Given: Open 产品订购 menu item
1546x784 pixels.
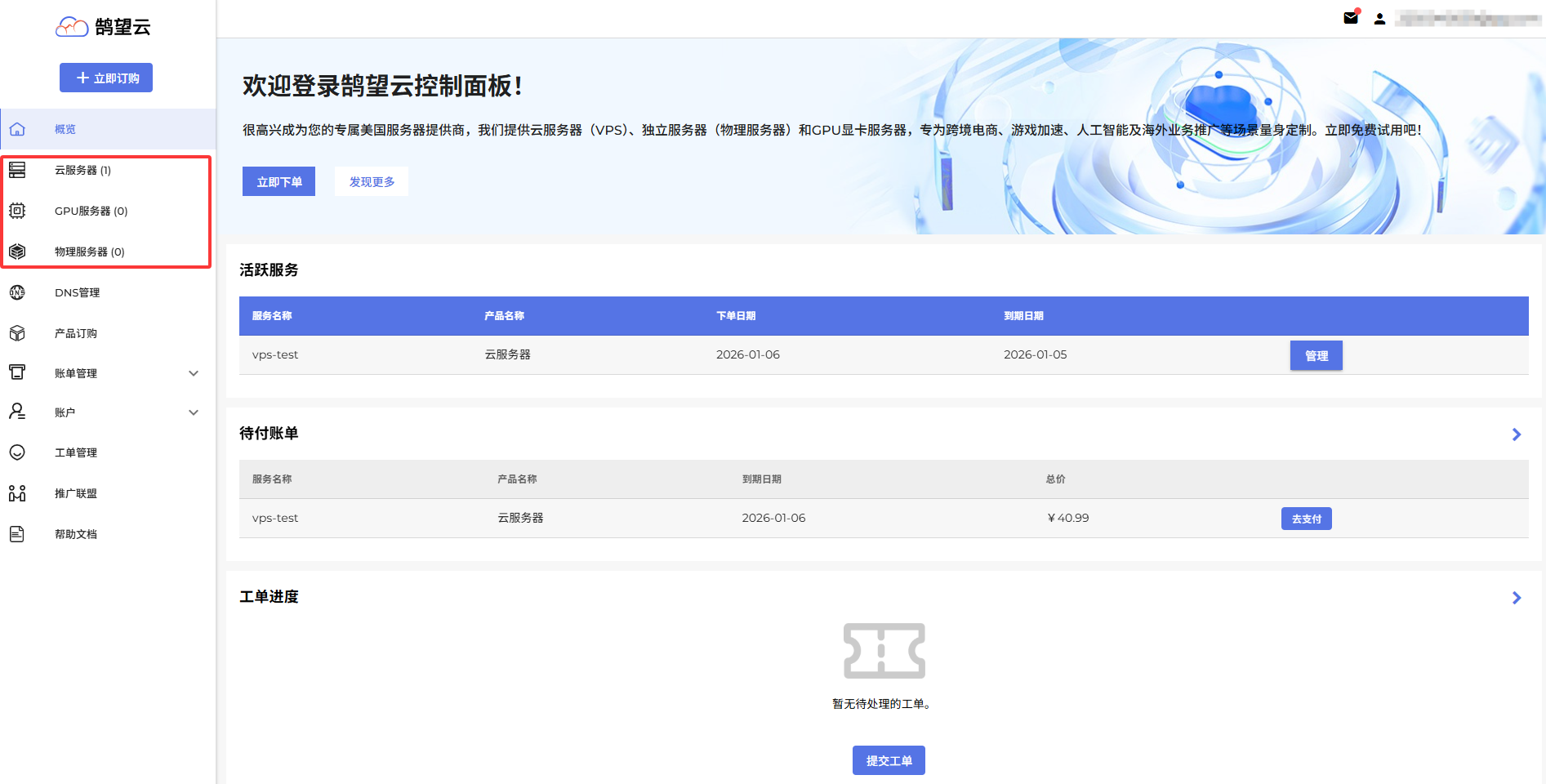Looking at the screenshot, I should click(x=76, y=333).
